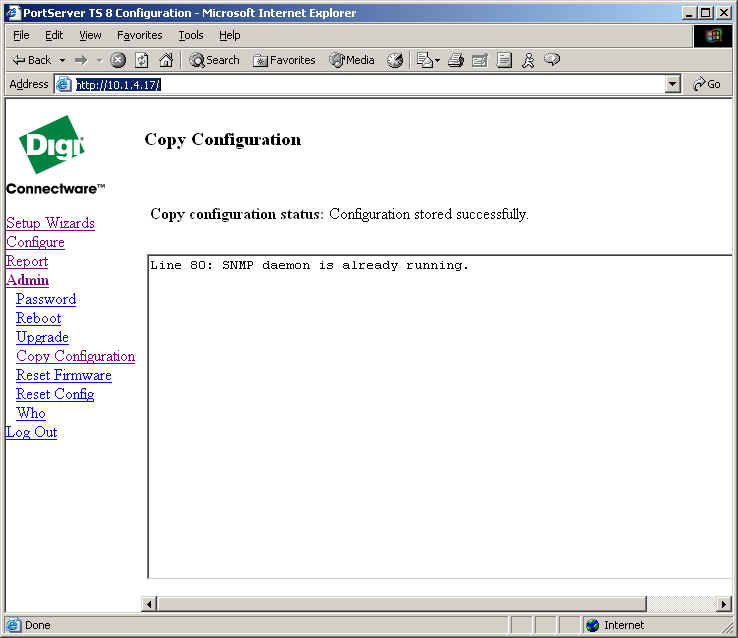The width and height of the screenshot is (738, 638).
Task: Click the horizontal scrollbar right arrow
Action: 724,604
